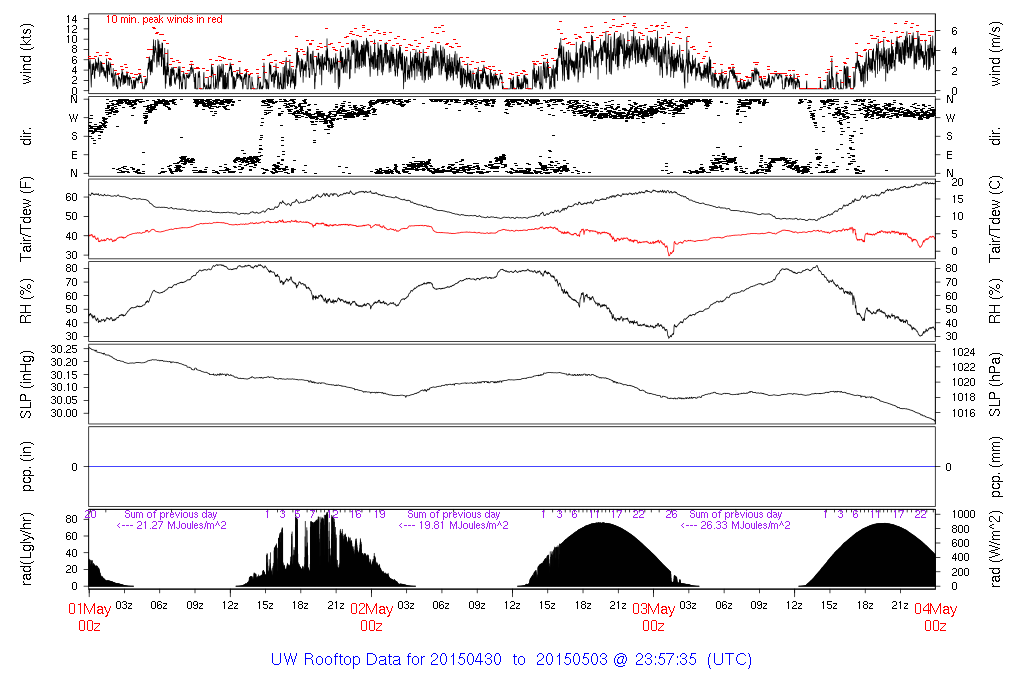
Task: Click the "21.27 MJoules/m^2" daily sum
Action: [x=181, y=525]
